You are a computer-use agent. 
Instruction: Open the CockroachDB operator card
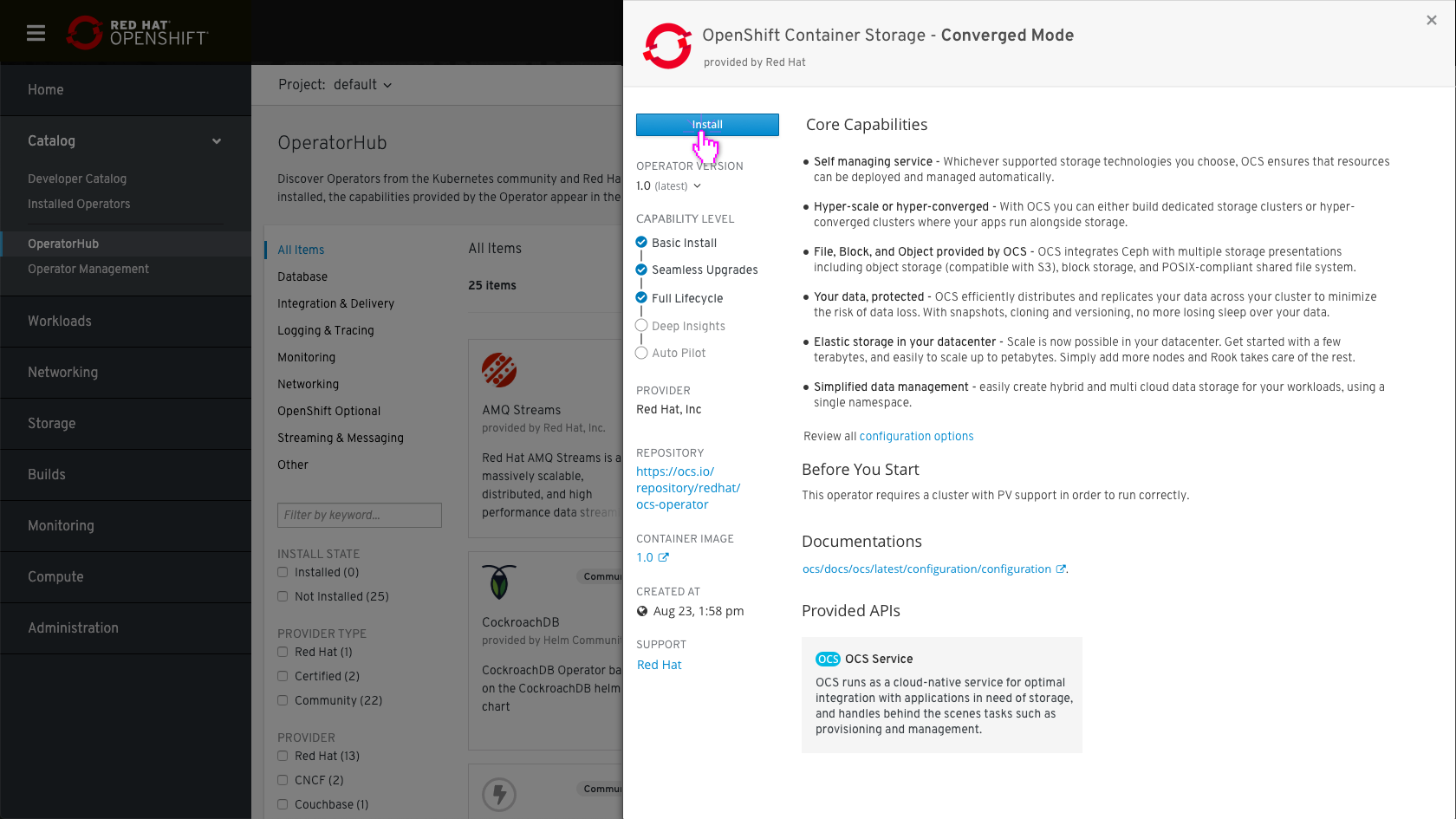pos(546,651)
